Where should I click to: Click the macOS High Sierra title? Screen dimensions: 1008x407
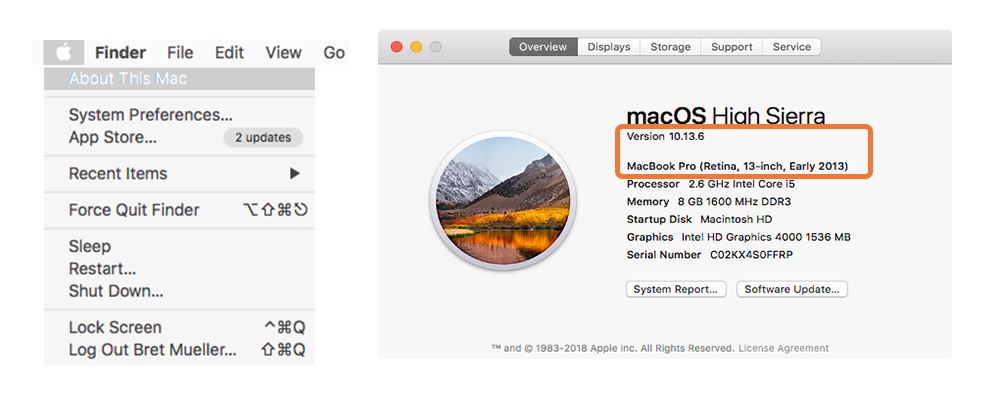pyautogui.click(x=726, y=116)
